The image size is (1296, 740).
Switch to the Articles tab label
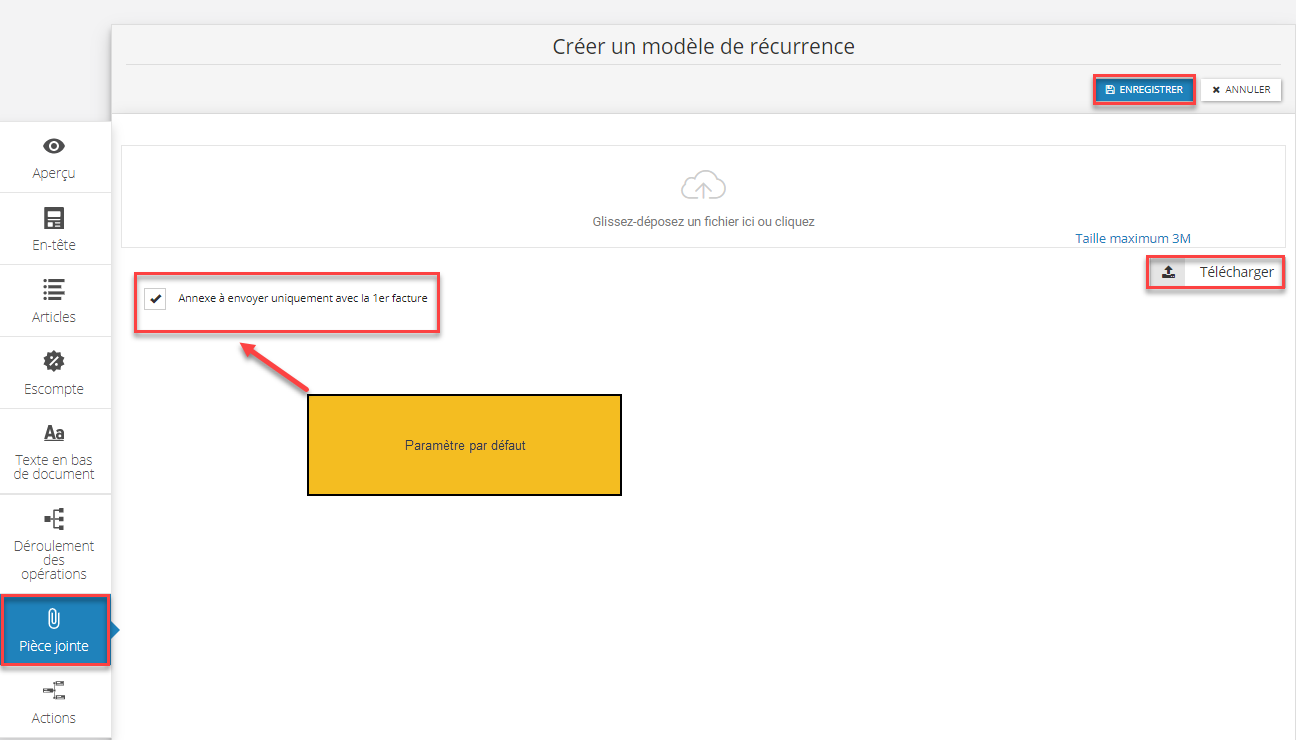(54, 317)
